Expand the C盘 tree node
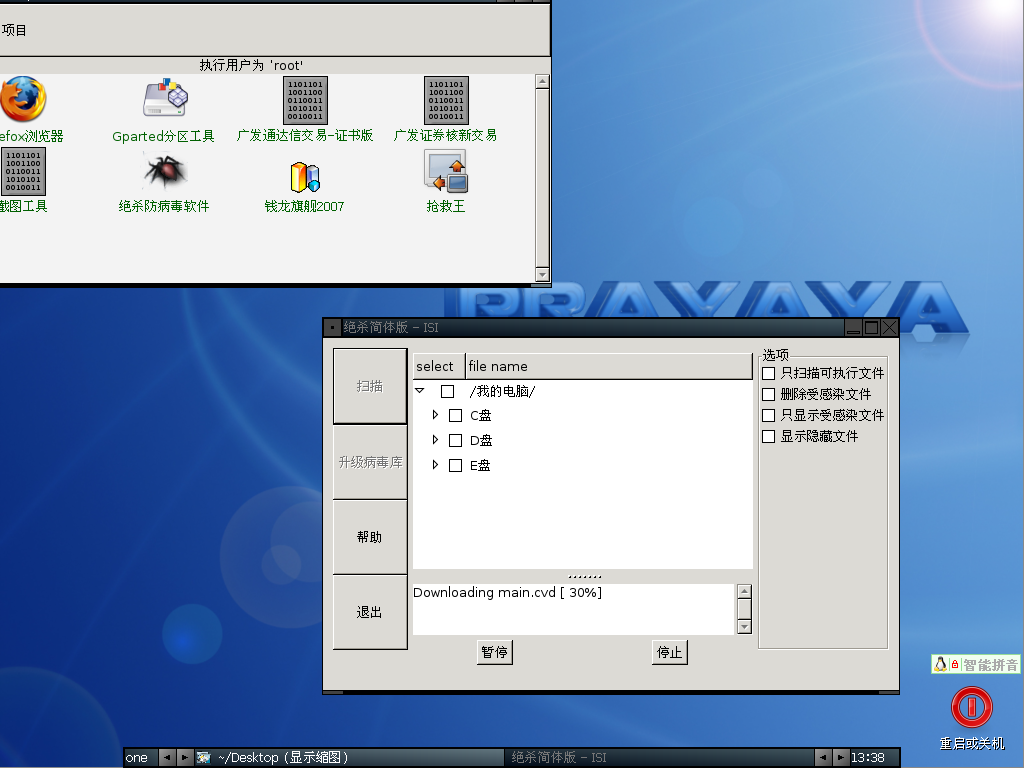This screenshot has height=768, width=1024. point(435,415)
